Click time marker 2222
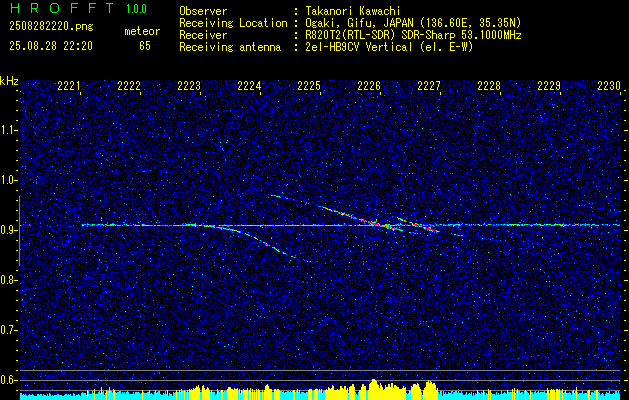This screenshot has width=629, height=400. (x=129, y=86)
